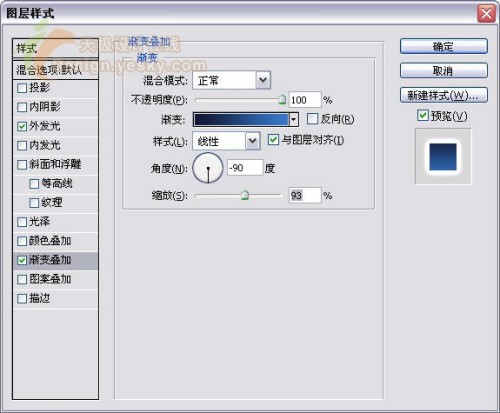Click the 确定 OK button
The image size is (500, 413).
tap(444, 46)
